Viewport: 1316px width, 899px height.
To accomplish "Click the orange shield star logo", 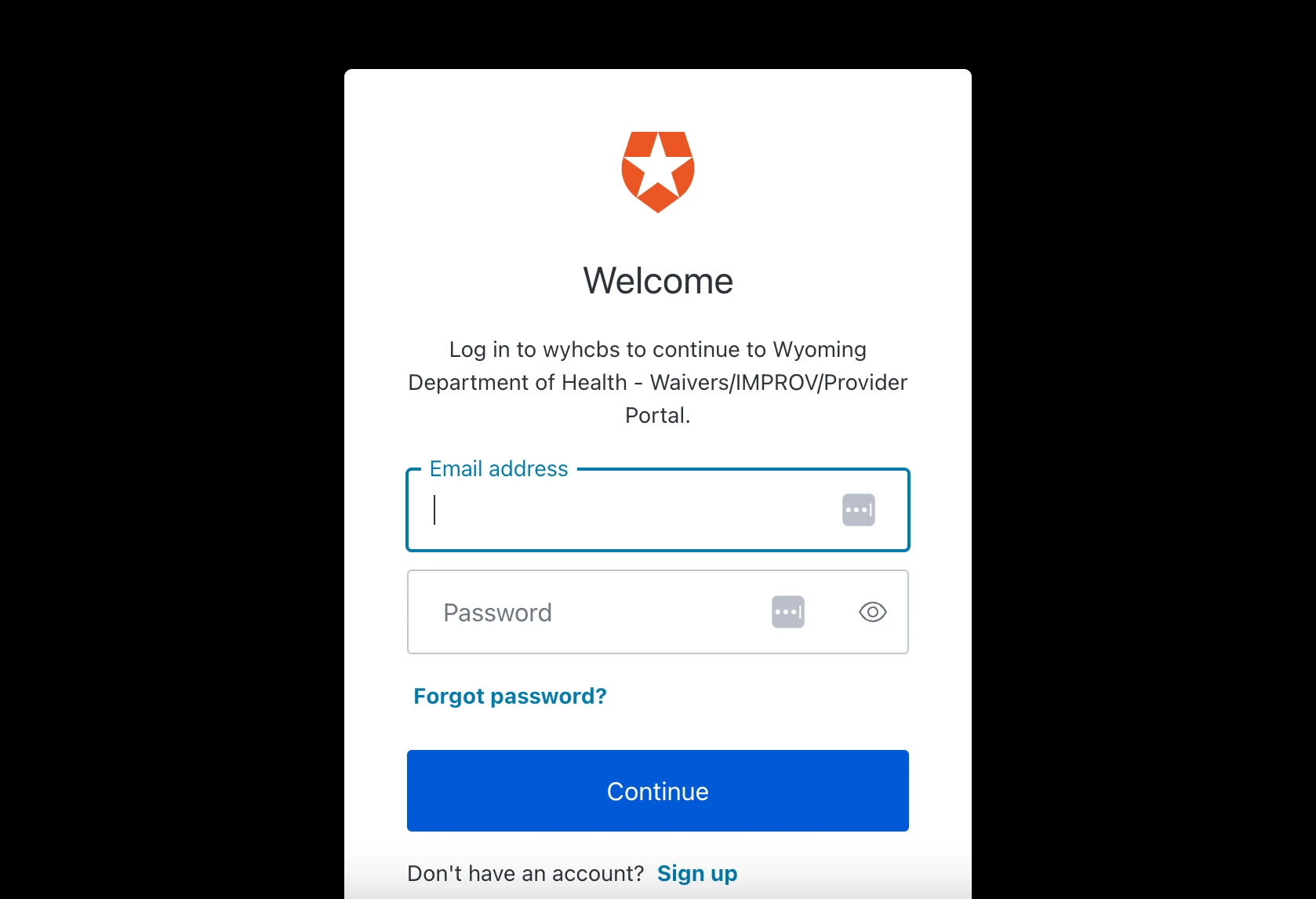I will [658, 172].
